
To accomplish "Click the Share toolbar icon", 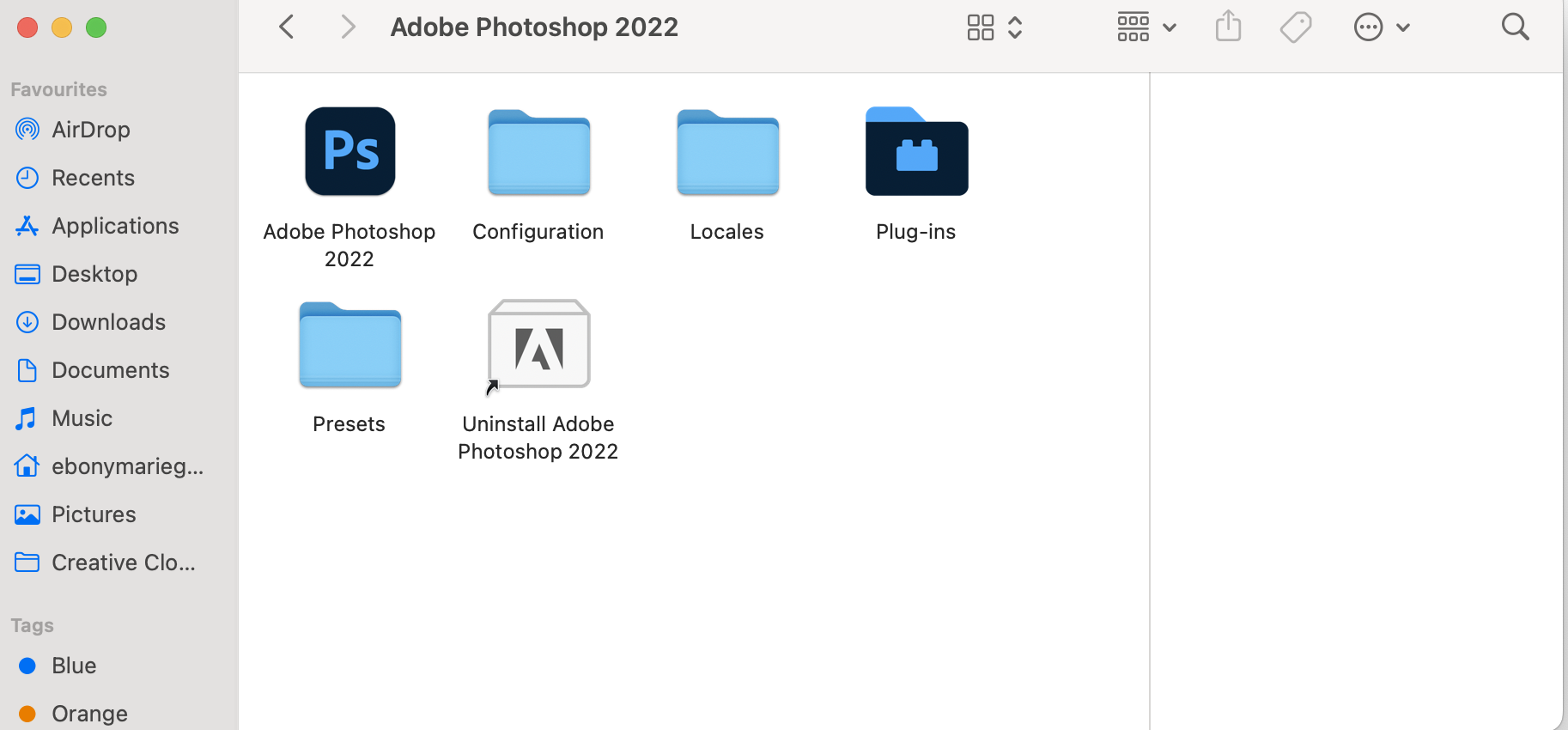I will [x=1229, y=27].
